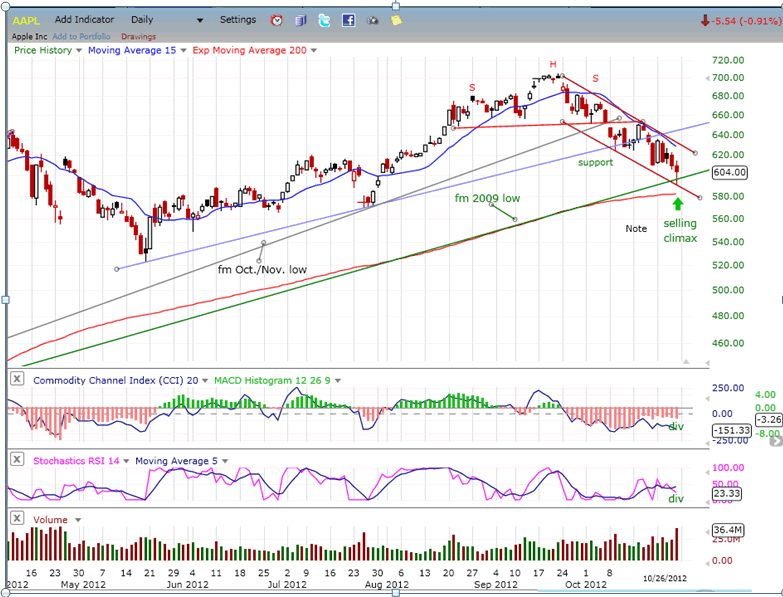Click the stacked documents compare icon

(300, 20)
